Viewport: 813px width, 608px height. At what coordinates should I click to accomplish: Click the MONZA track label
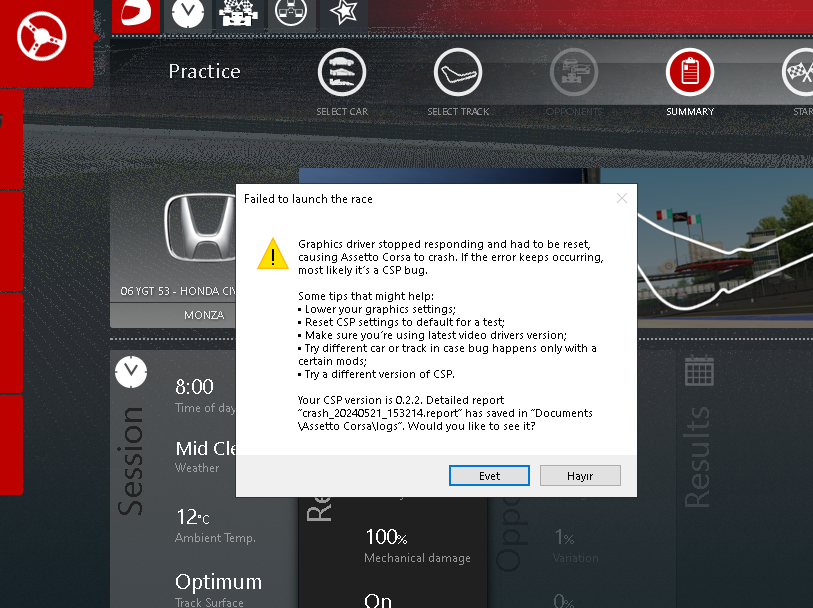click(x=204, y=315)
